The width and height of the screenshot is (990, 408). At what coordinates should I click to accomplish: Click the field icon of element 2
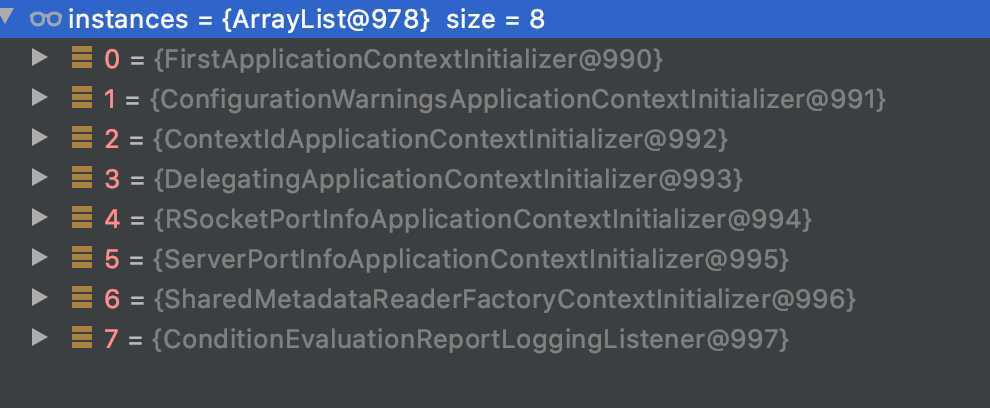coord(82,138)
